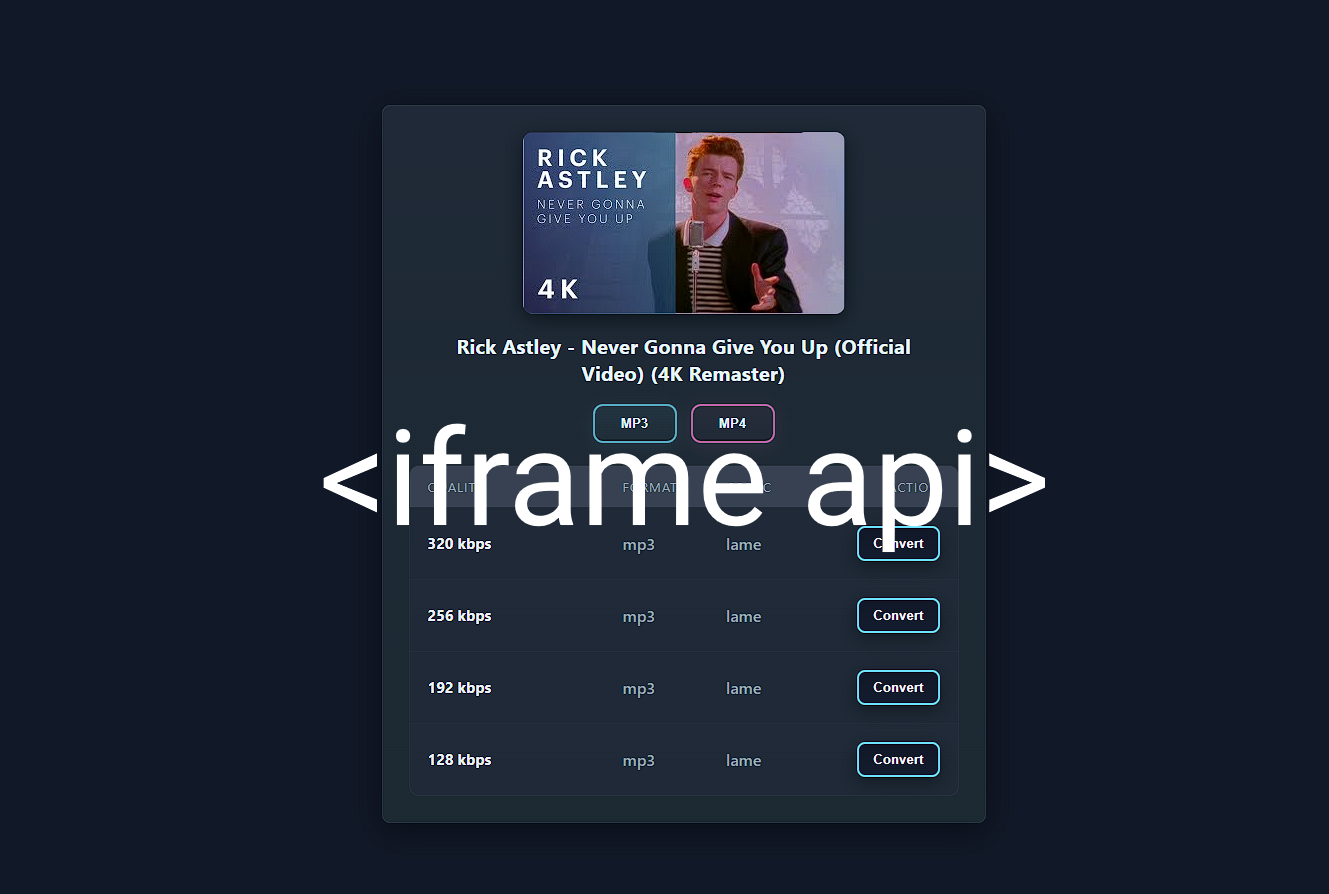Convert the 320 kbps mp3 option
The height and width of the screenshot is (894, 1329).
[898, 544]
